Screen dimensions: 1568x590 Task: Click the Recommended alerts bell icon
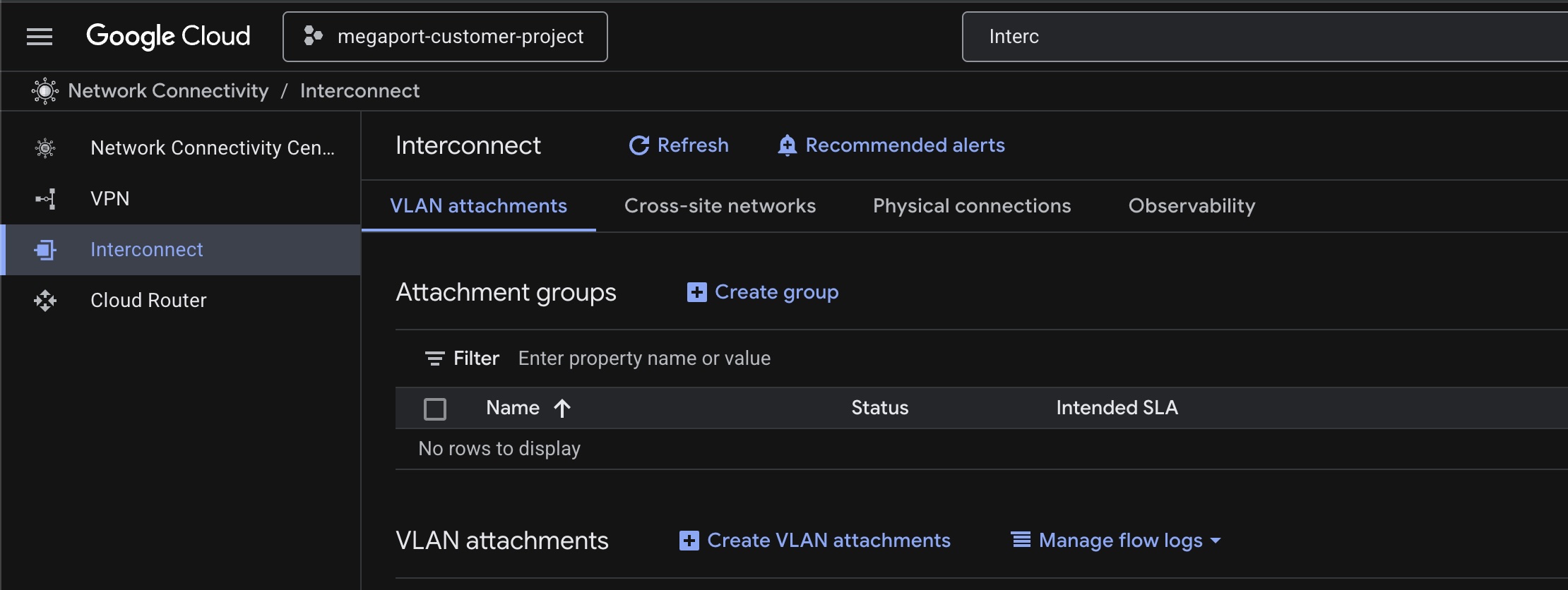pos(787,145)
